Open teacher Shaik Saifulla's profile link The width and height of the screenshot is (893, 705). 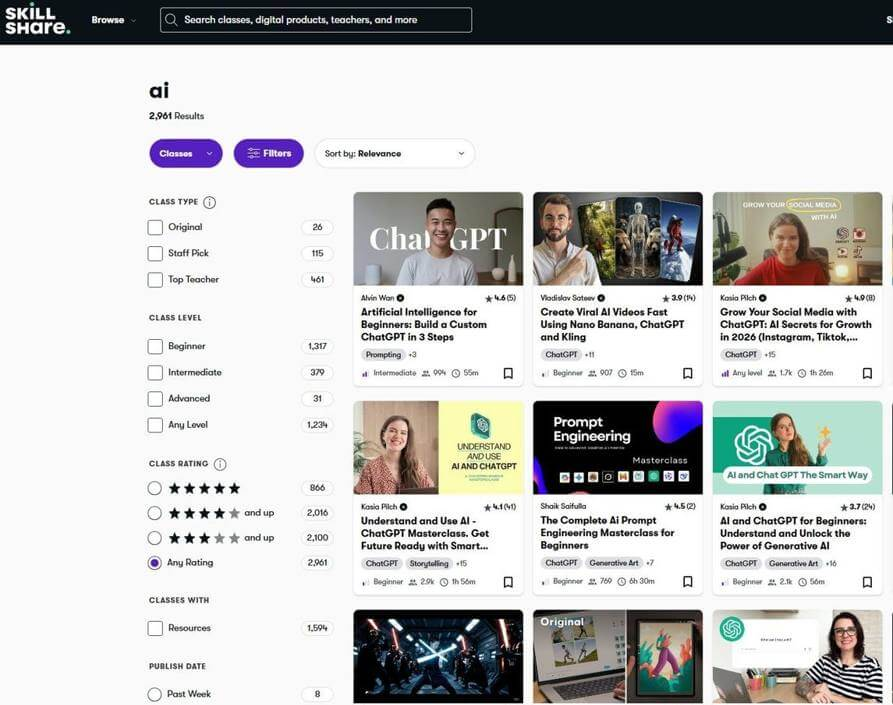click(563, 506)
